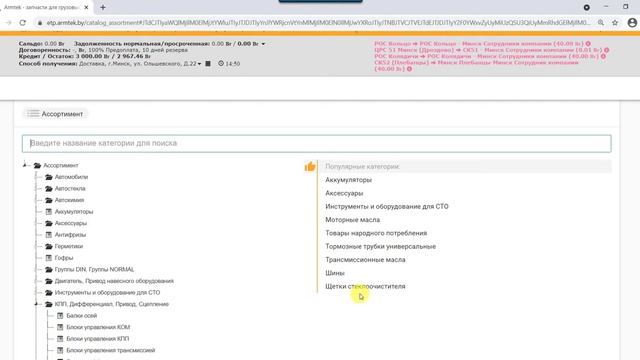Click info icon after ЦРС 51 route
640x360 pixels.
coord(607,50)
